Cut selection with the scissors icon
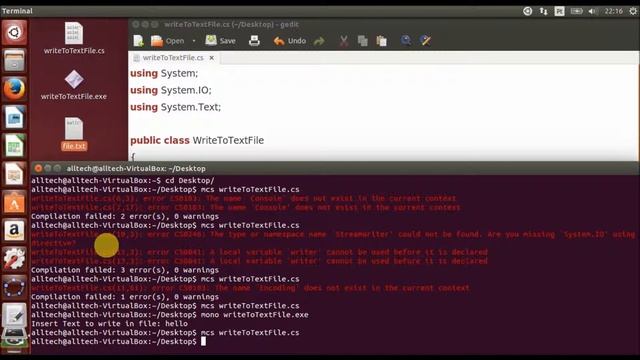 coord(344,41)
